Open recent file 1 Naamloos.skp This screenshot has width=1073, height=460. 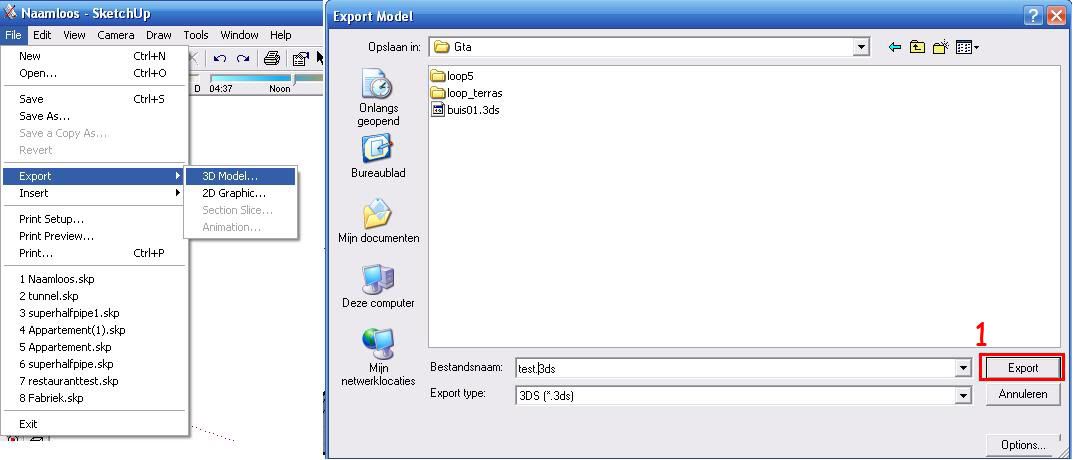click(94, 279)
